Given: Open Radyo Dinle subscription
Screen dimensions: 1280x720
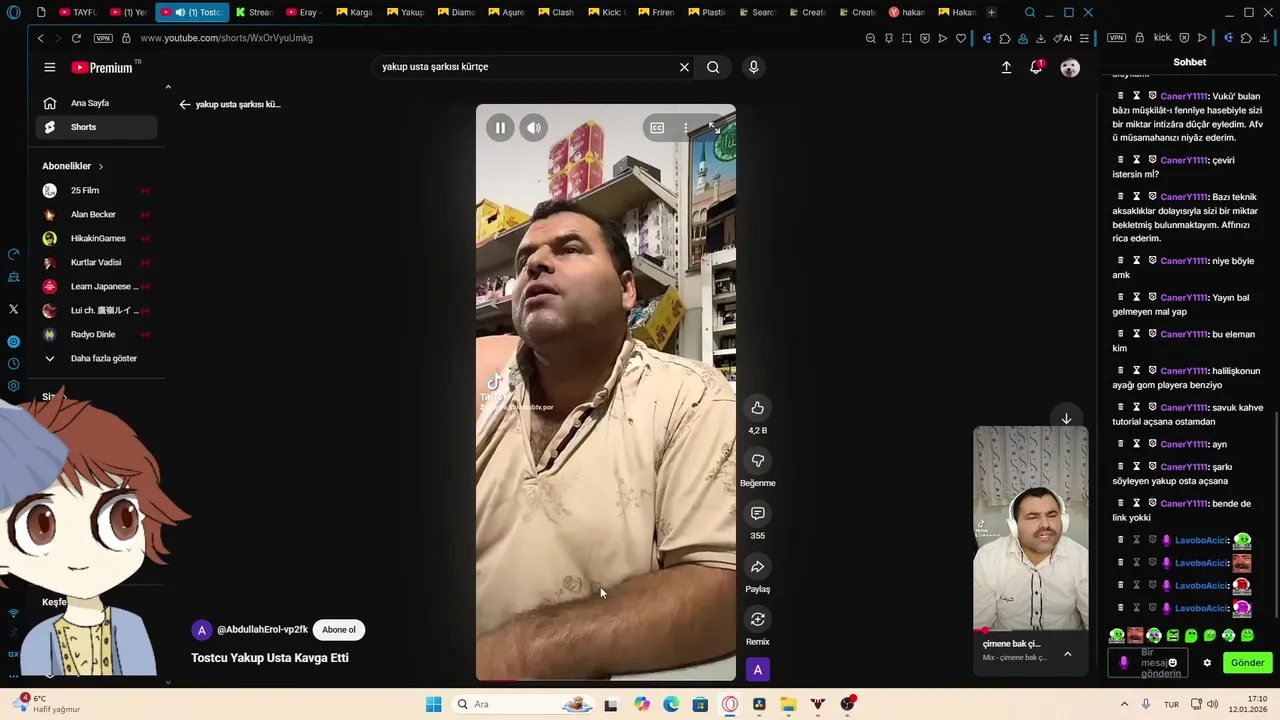Looking at the screenshot, I should coord(96,334).
